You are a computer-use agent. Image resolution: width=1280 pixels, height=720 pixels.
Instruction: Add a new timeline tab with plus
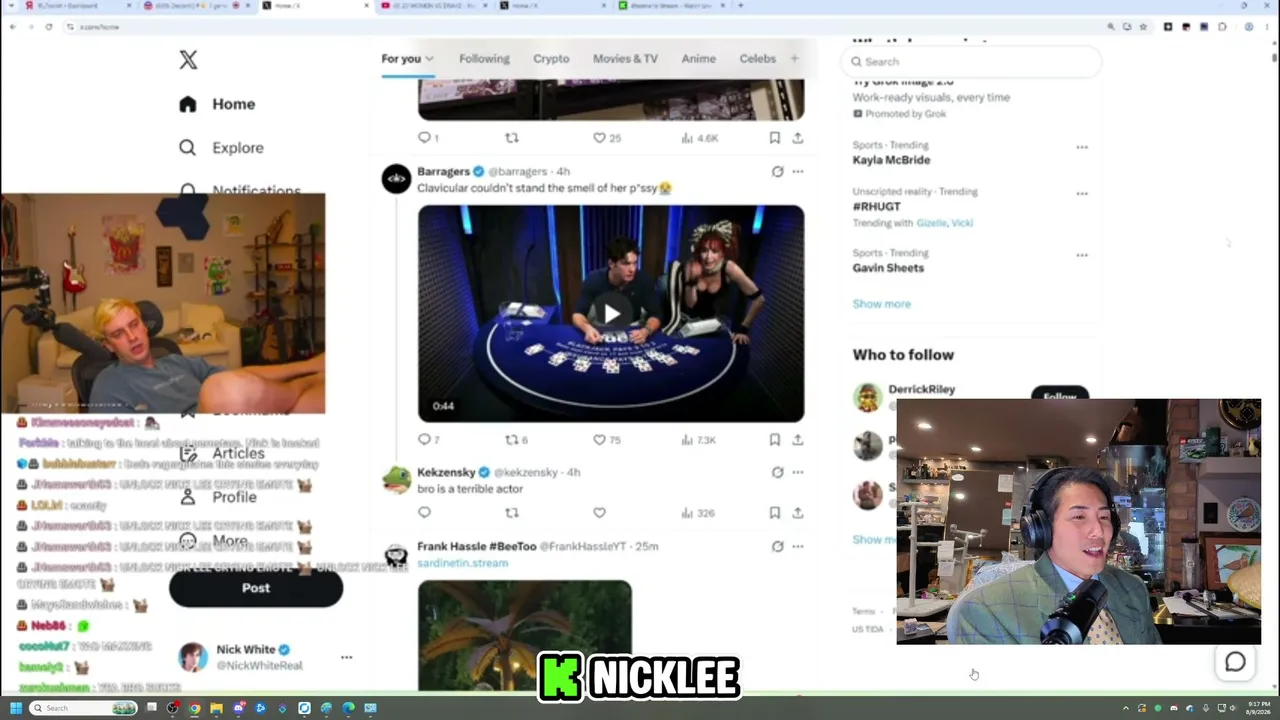coord(794,58)
